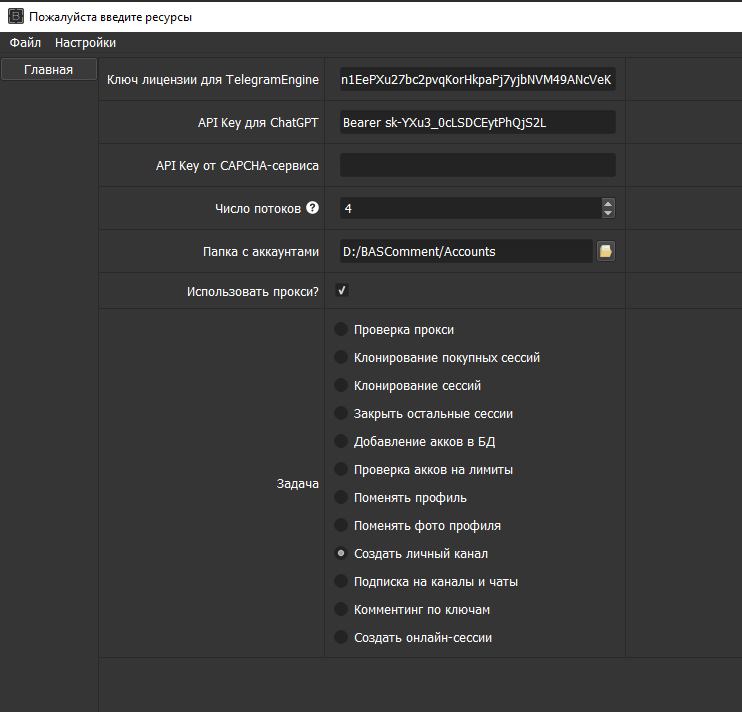Screen dimensions: 742x712
Task: Select Проверка акков на лимиты option
Action: [342, 469]
